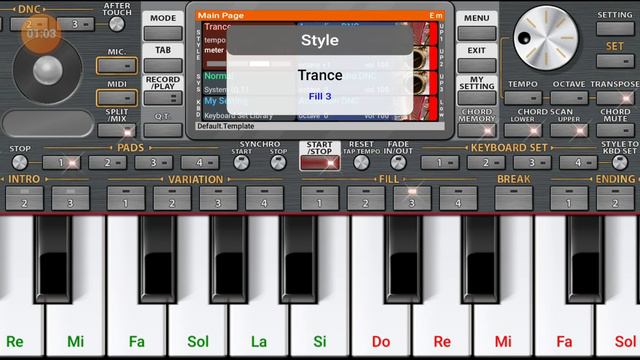
Task: Select VARIATION 1
Action: tap(126, 198)
